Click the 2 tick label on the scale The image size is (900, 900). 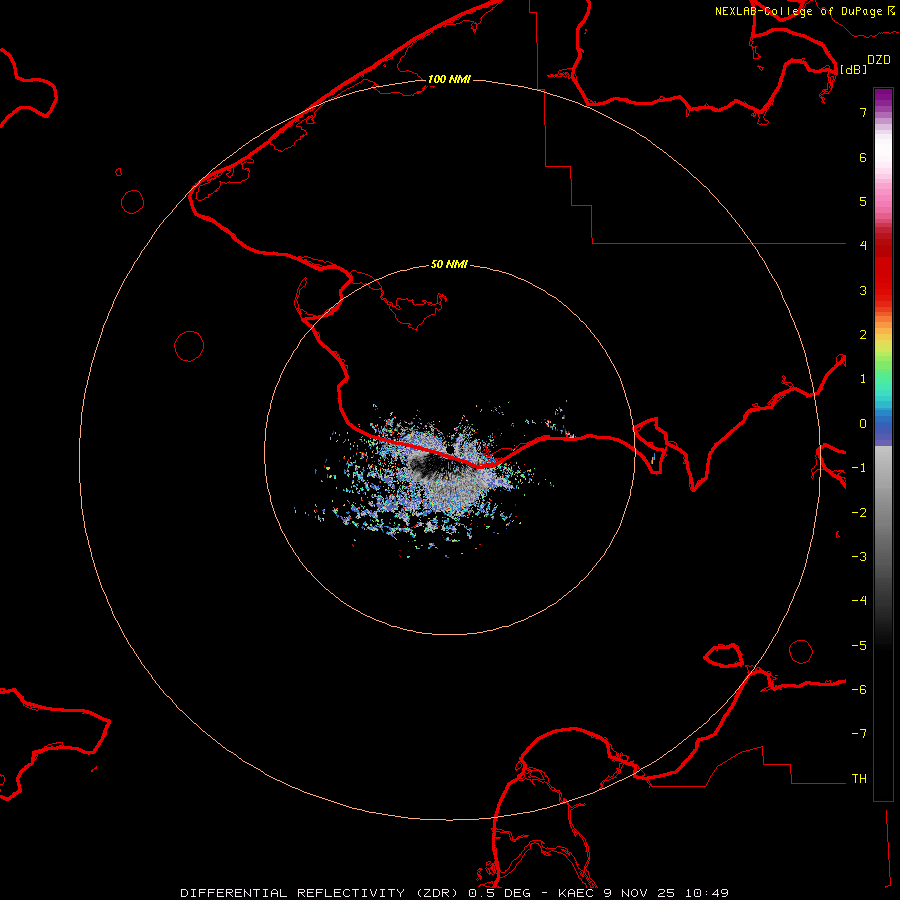[x=863, y=335]
